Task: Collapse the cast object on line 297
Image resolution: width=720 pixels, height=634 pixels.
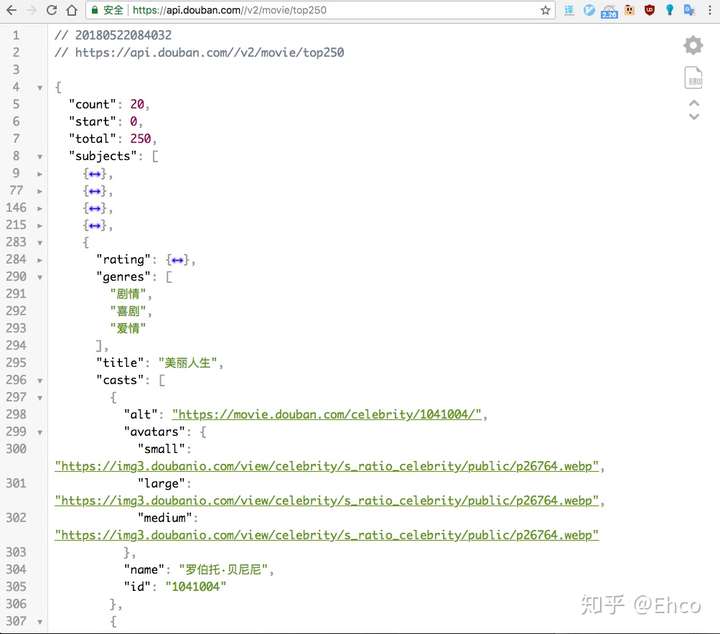Action: coord(40,398)
